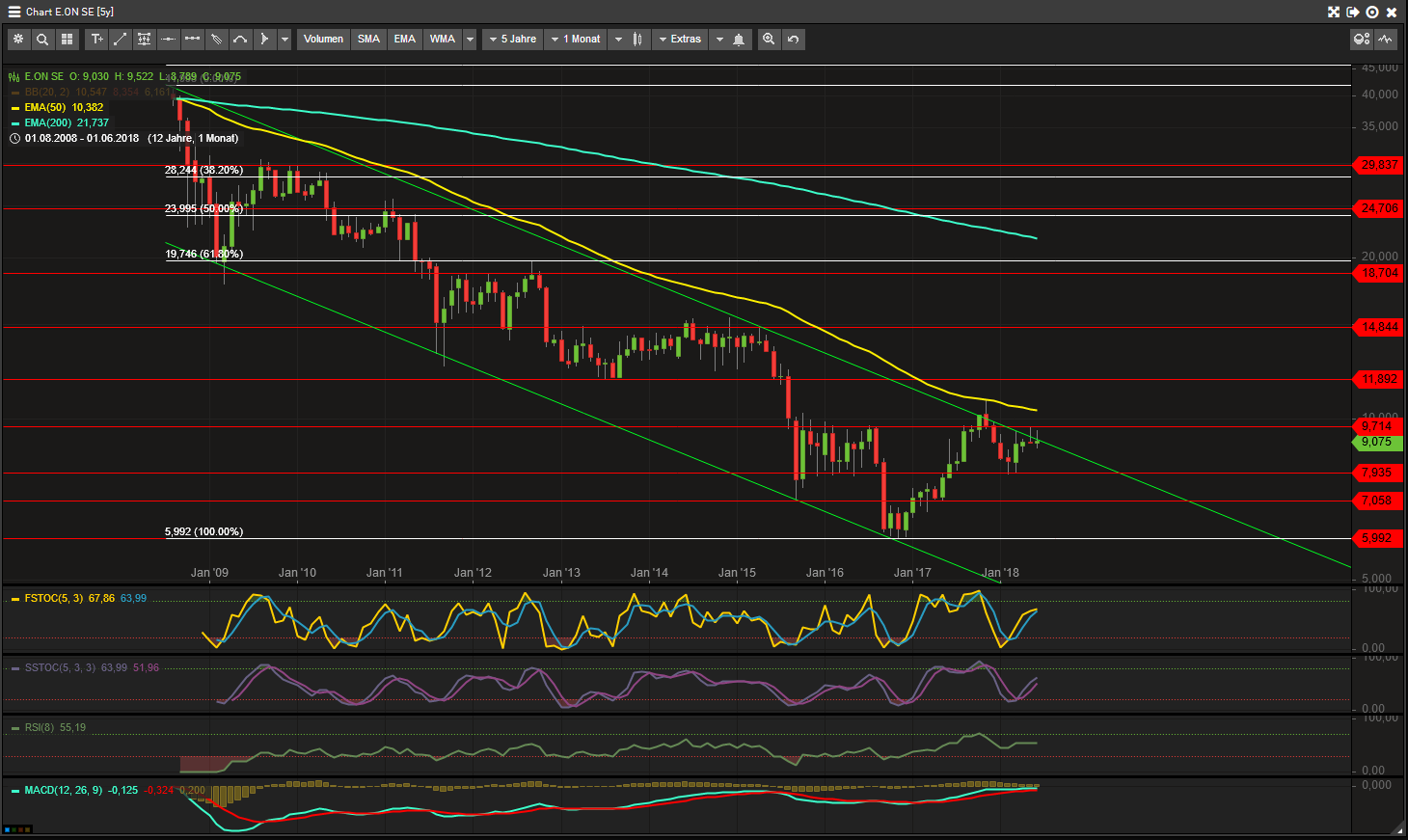Click the yellow EMA(50) color swatch
The width and height of the screenshot is (1408, 840).
tap(15, 108)
